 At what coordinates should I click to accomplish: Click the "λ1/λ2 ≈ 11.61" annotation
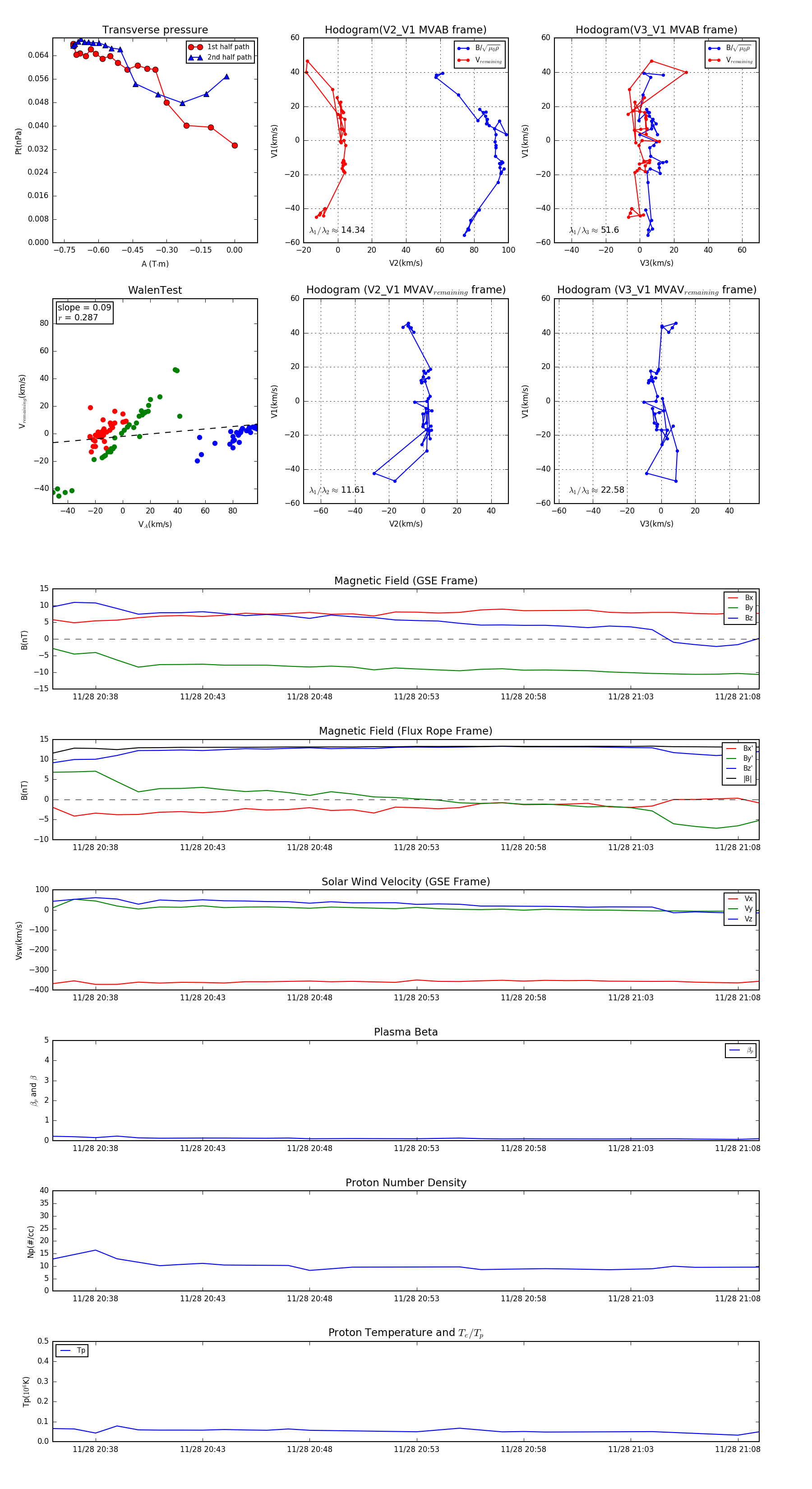pos(337,490)
